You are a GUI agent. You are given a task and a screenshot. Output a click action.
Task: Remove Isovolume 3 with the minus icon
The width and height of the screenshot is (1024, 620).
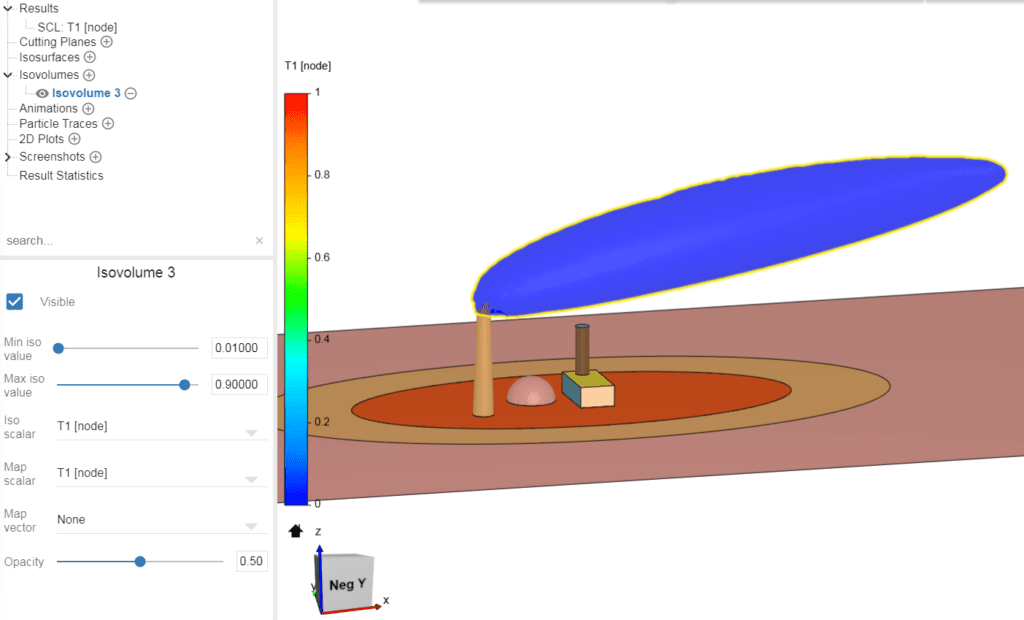pyautogui.click(x=131, y=92)
